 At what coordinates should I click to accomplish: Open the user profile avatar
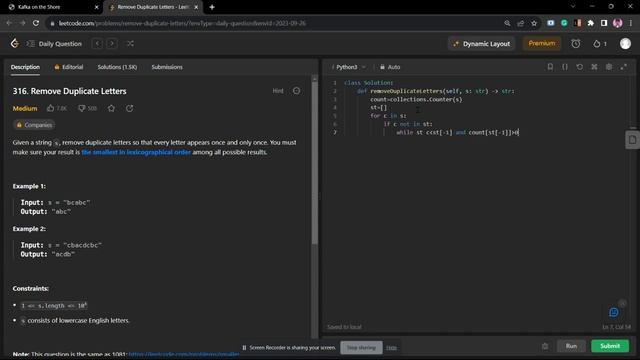[x=625, y=43]
